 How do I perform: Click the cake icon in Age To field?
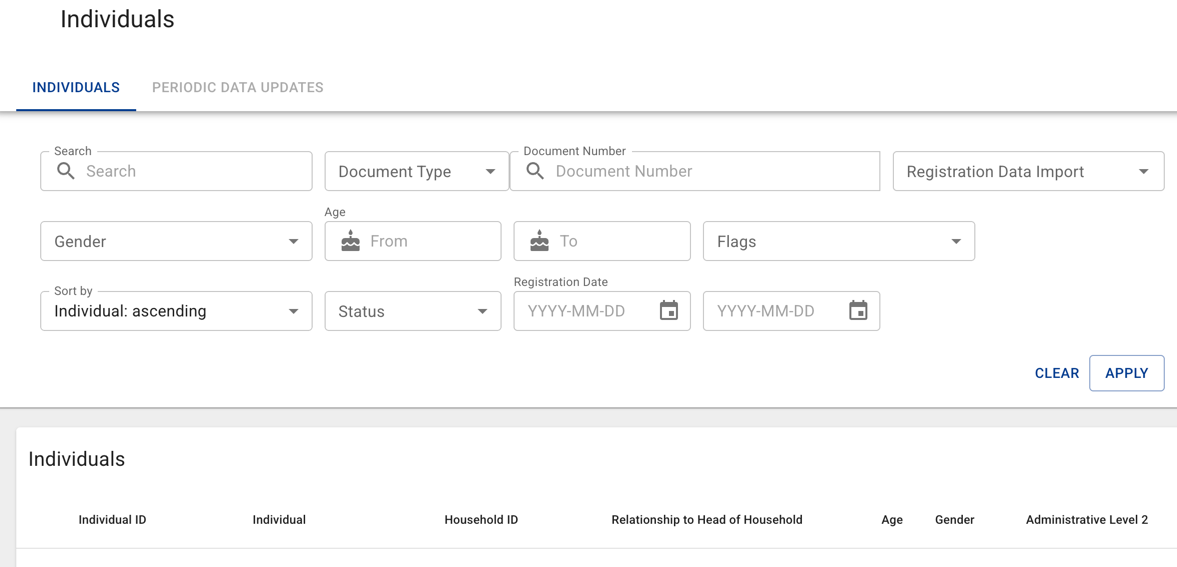point(540,241)
